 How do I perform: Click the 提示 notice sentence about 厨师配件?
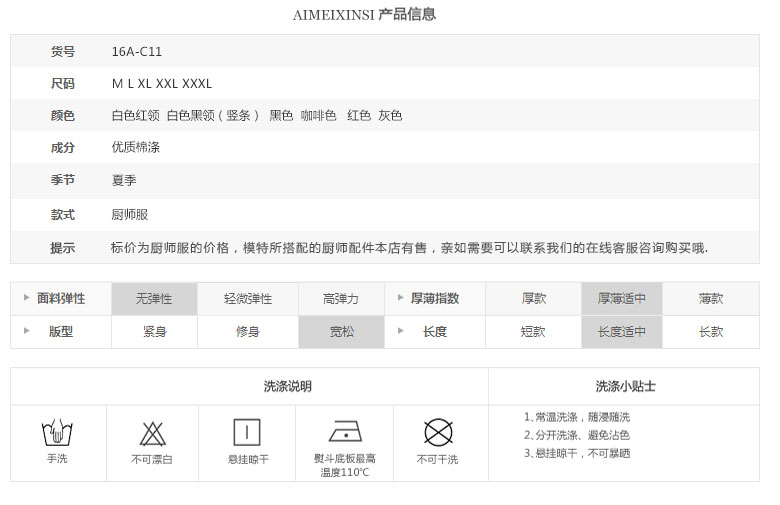[x=409, y=248]
